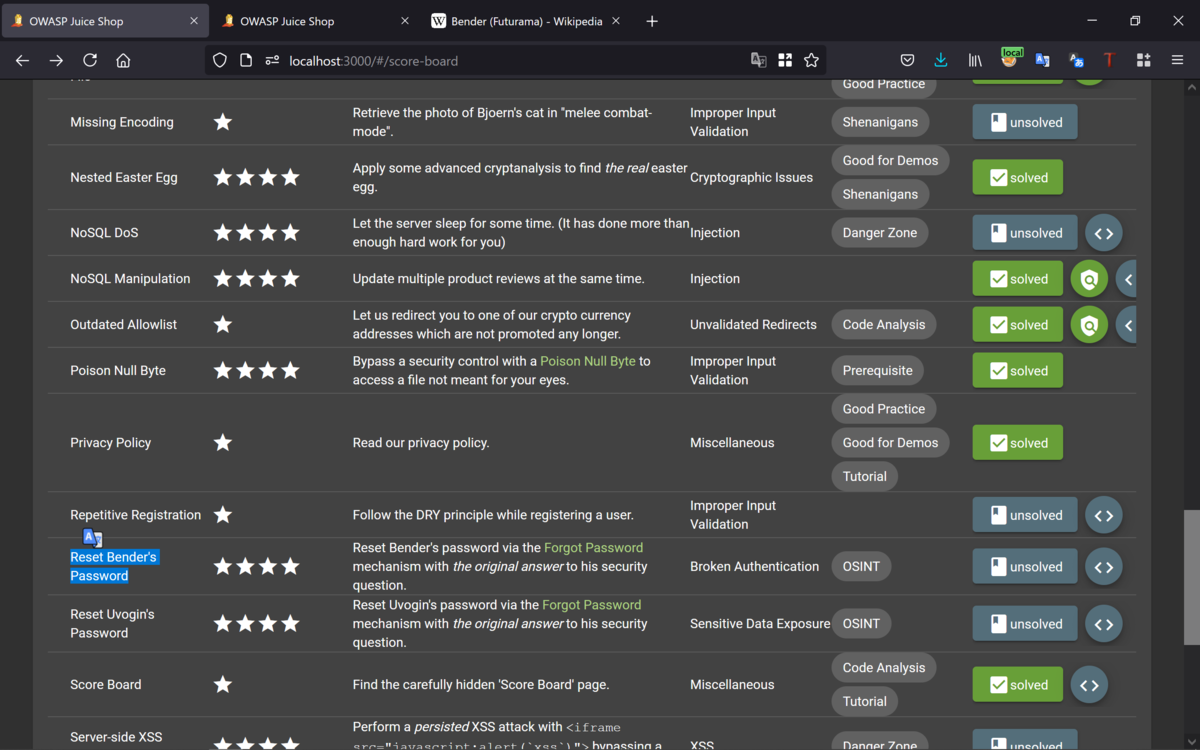The image size is (1200, 750).
Task: Click the Prerequisite tag on Poison Null Byte
Action: [x=878, y=371]
